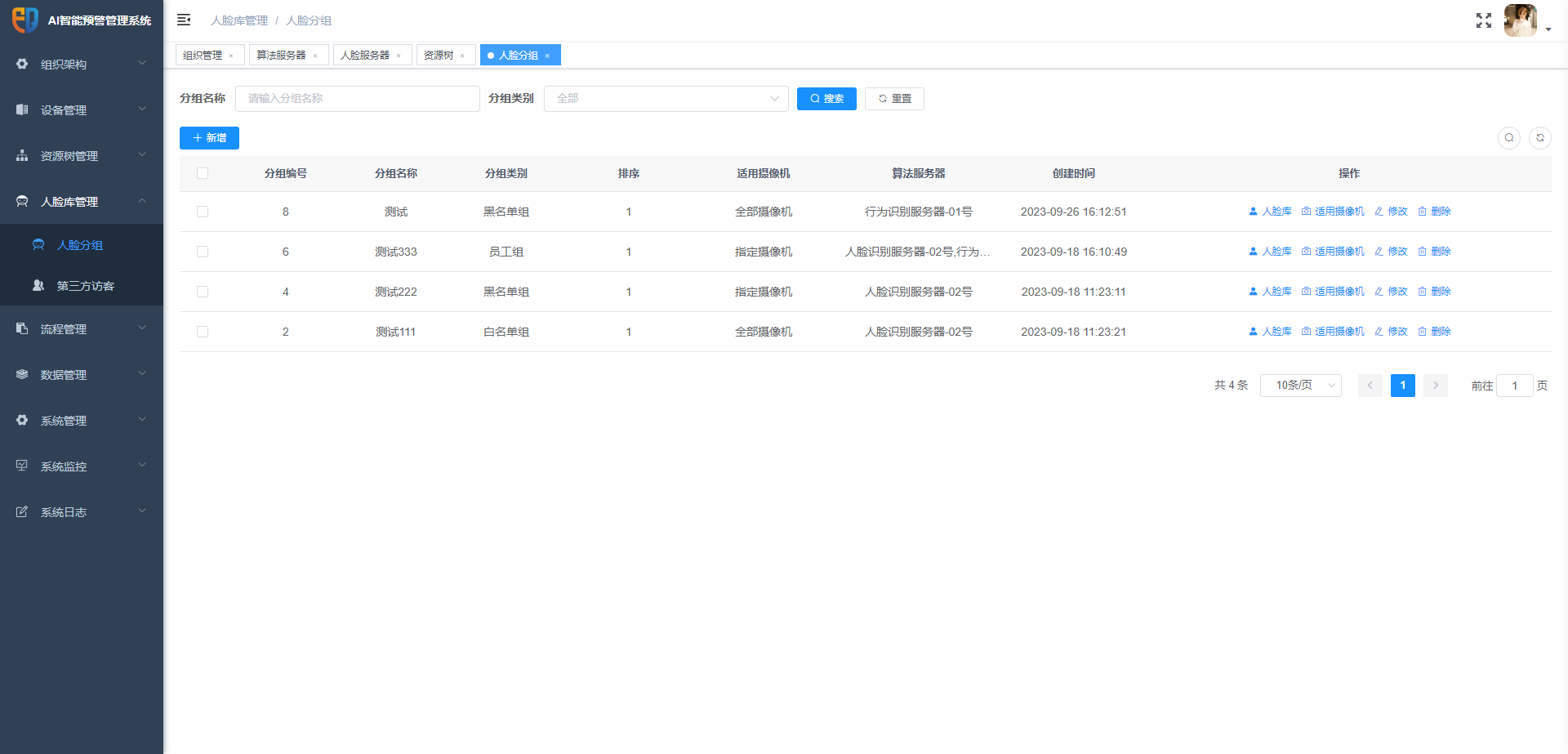Click the data management layers icon
The image size is (1568, 754).
(x=22, y=374)
